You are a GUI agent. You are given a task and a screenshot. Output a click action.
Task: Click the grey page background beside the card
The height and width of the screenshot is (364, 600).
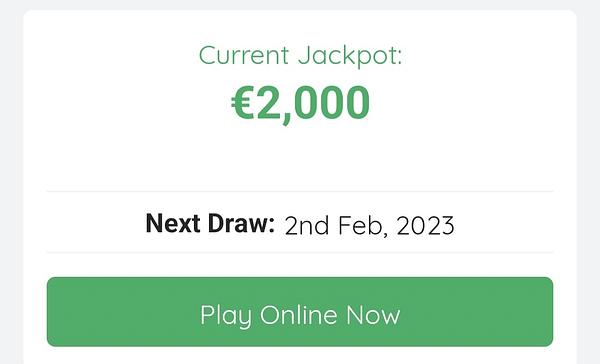11,184
